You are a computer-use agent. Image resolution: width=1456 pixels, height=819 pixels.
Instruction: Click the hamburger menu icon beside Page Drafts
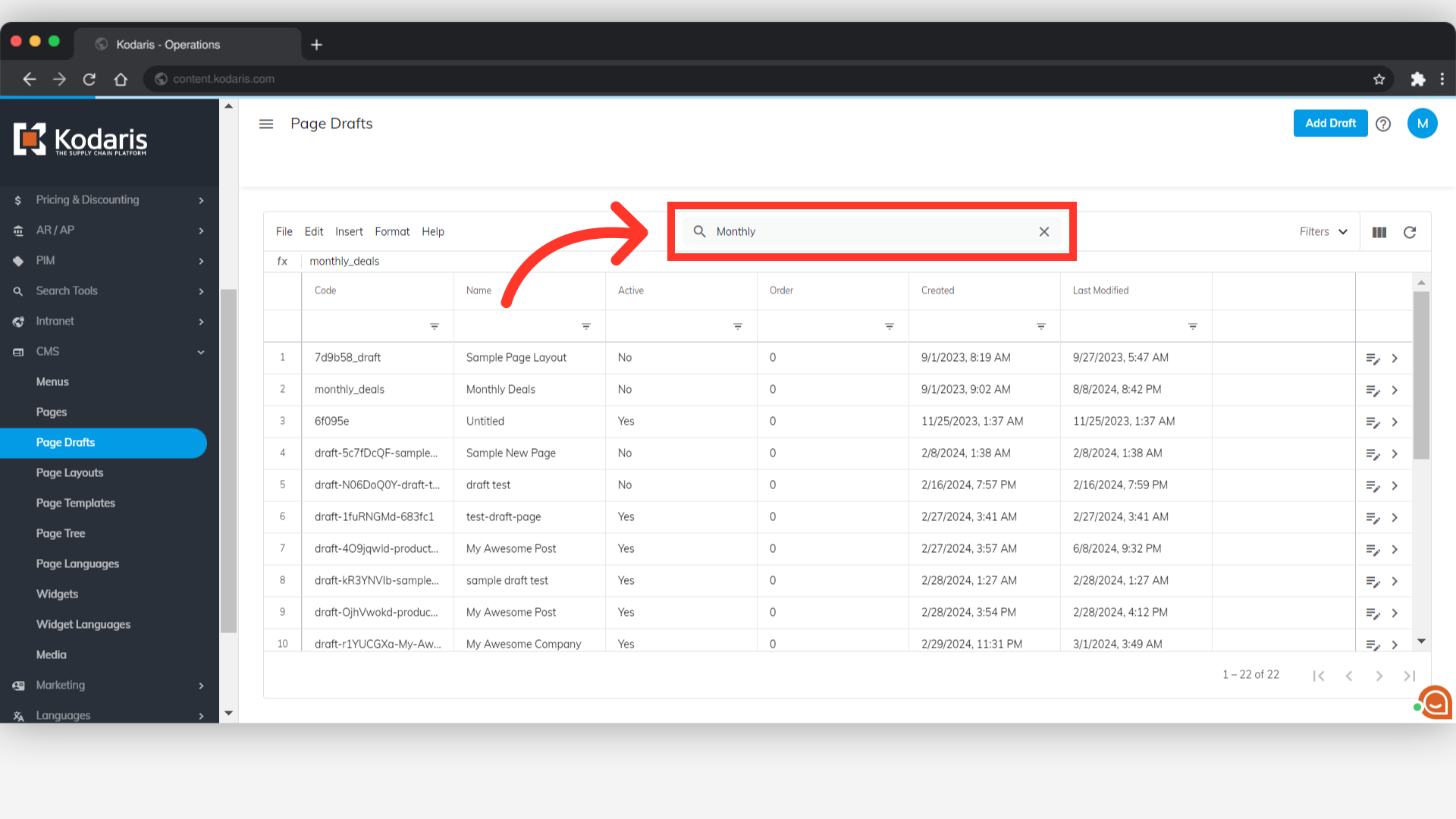[x=265, y=124]
